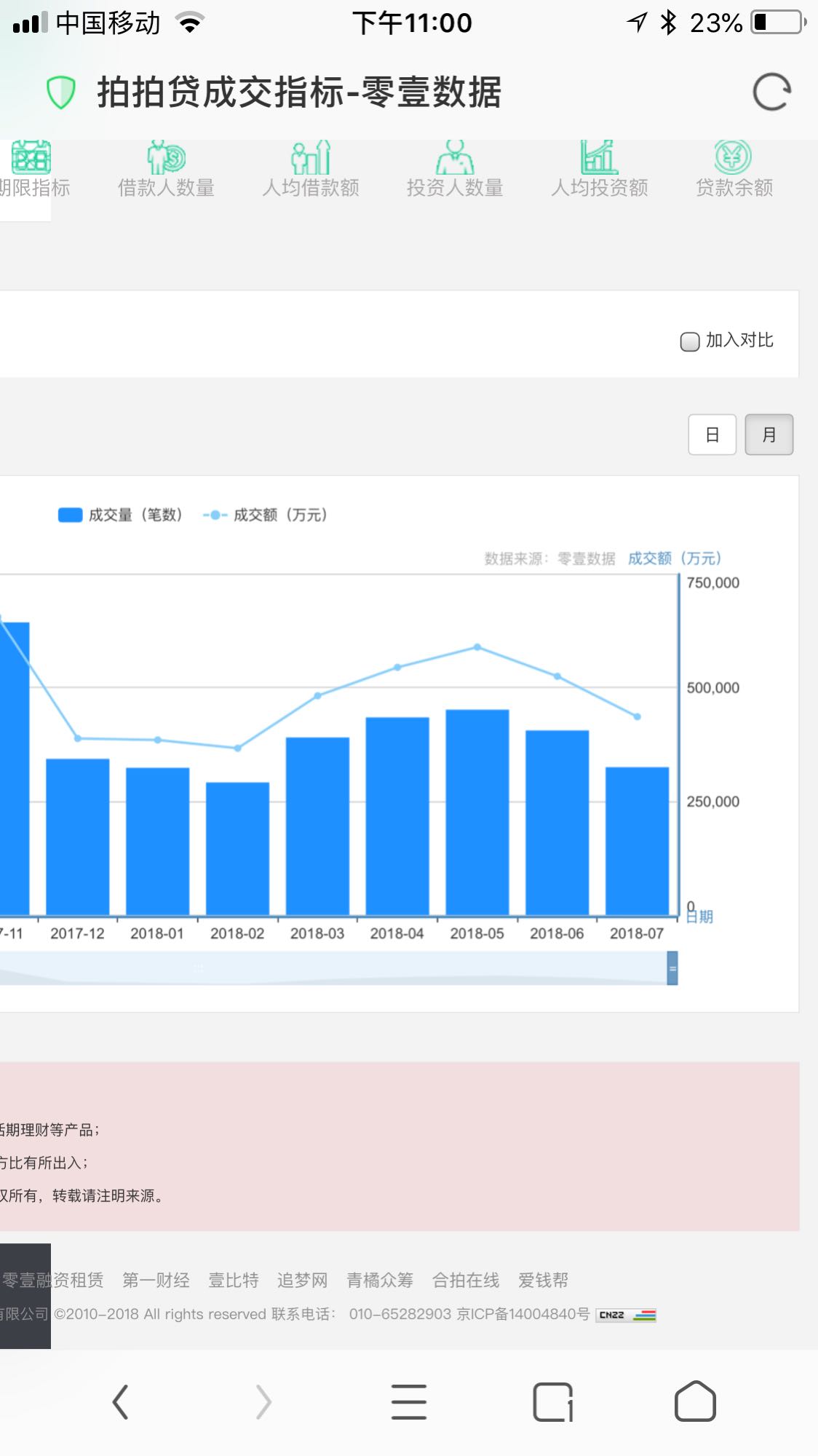This screenshot has width=818, height=1456.
Task: Check the 加入对比 checkbox
Action: click(x=689, y=341)
